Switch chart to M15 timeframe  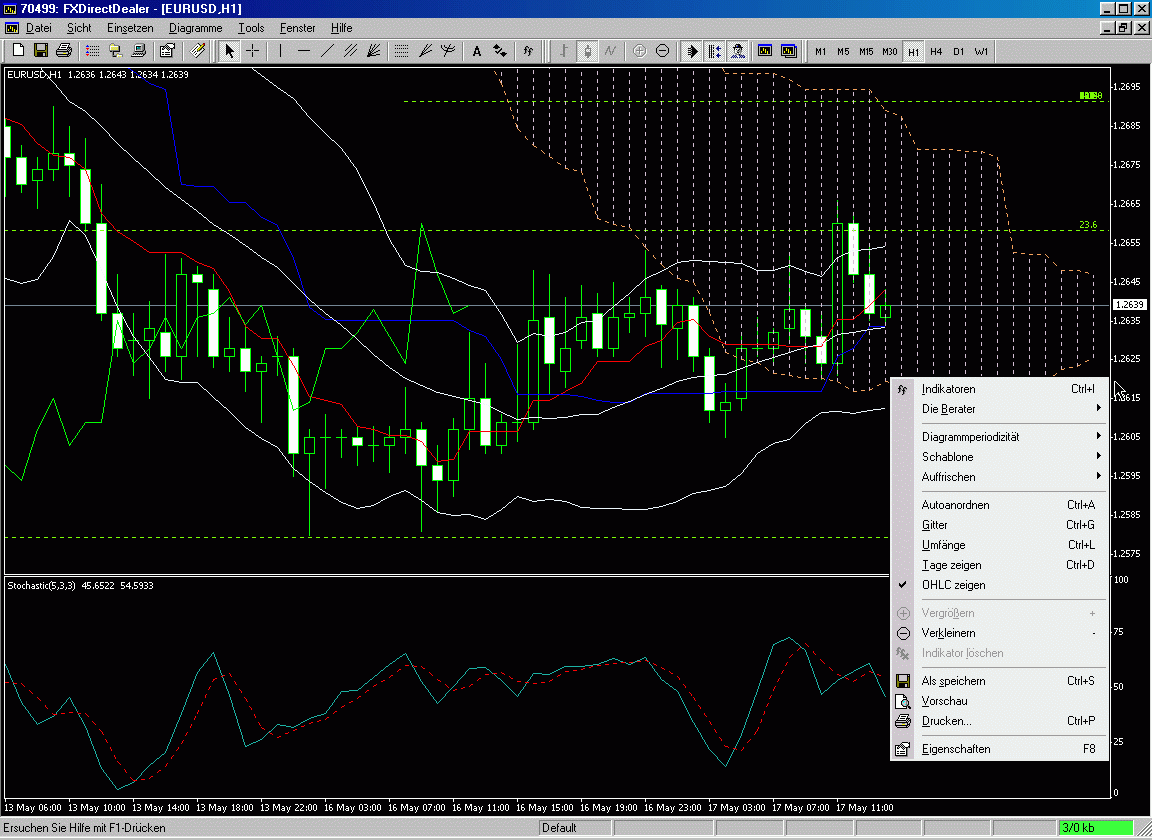coord(866,51)
